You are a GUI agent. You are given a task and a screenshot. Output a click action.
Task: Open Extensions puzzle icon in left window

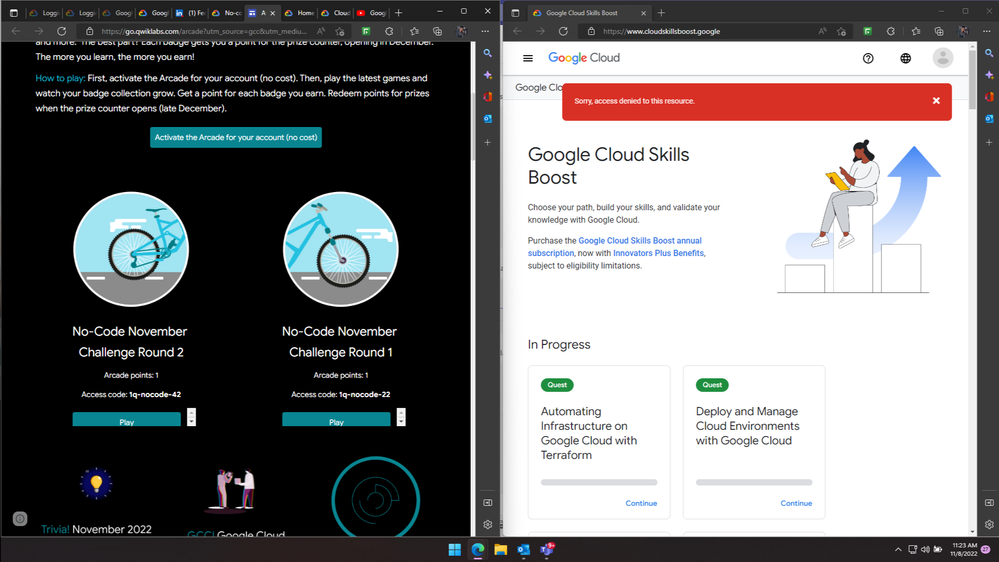pos(389,31)
